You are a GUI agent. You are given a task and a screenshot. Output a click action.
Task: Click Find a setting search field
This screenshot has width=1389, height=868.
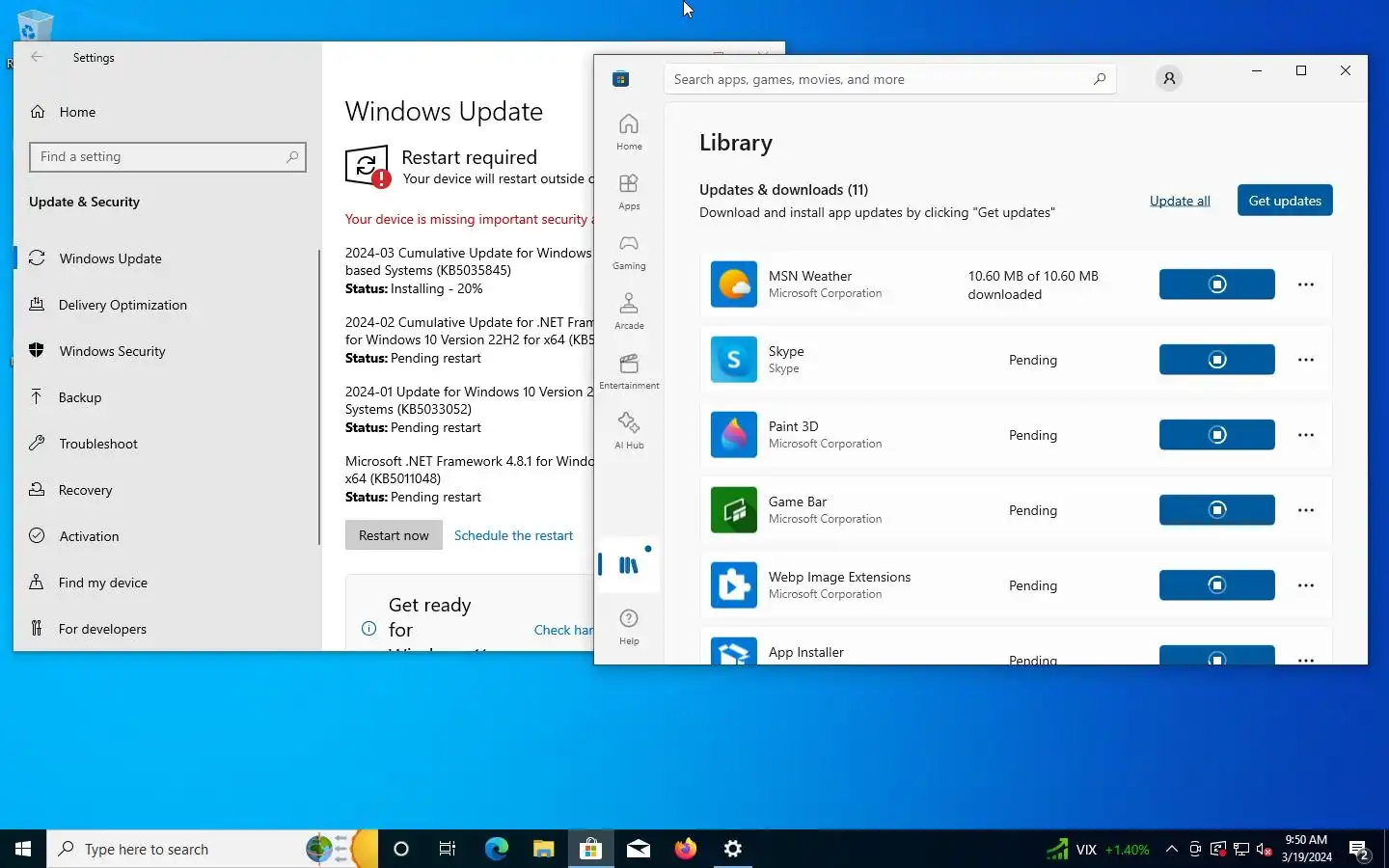click(168, 157)
